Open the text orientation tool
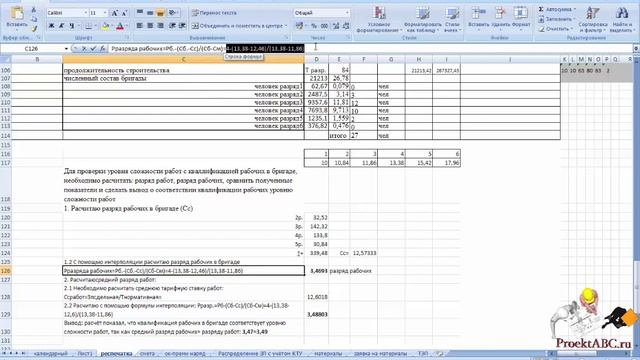The image size is (640, 360). tap(173, 13)
